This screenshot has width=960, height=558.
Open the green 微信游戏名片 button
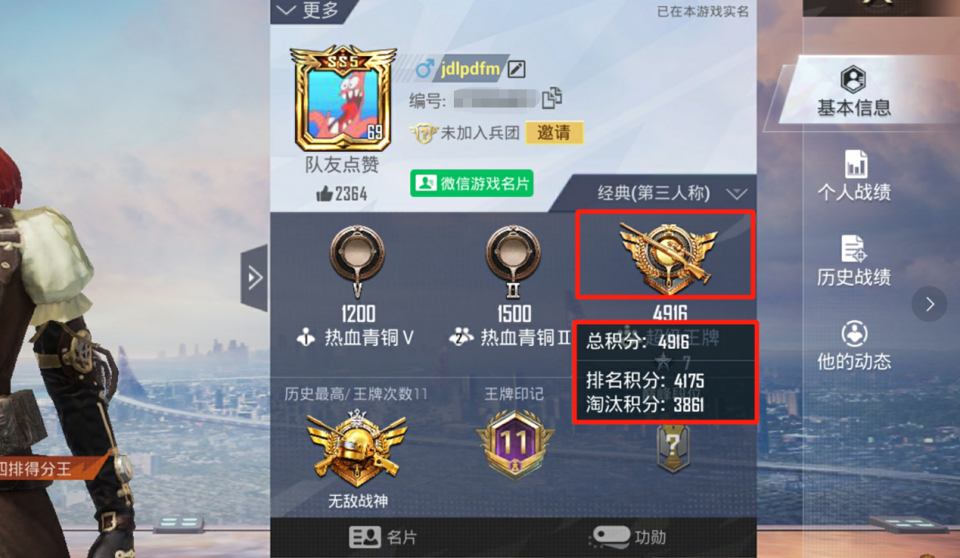pyautogui.click(x=471, y=183)
